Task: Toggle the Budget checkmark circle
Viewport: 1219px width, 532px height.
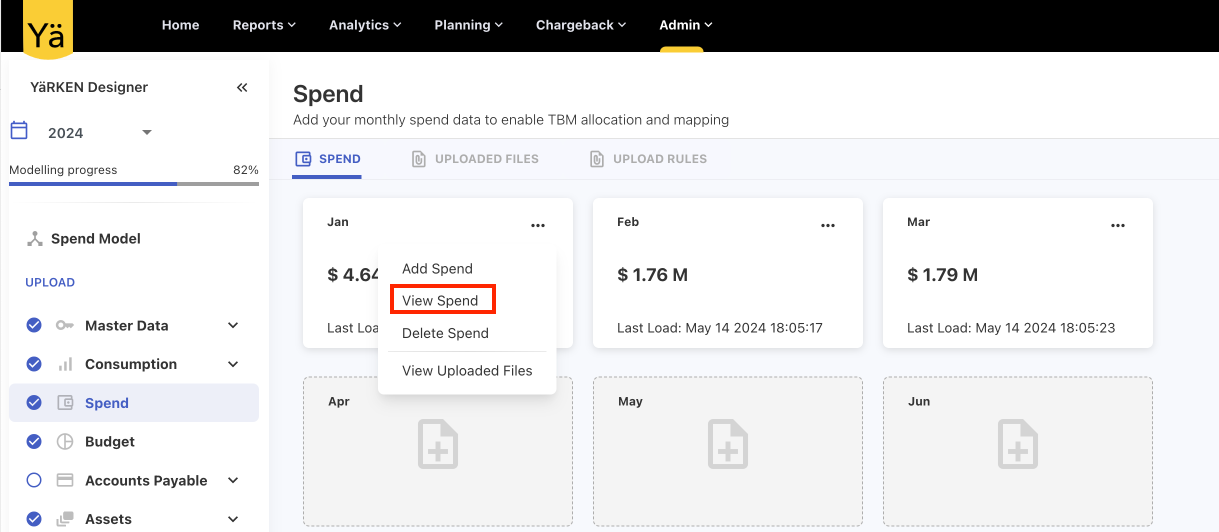Action: point(34,441)
